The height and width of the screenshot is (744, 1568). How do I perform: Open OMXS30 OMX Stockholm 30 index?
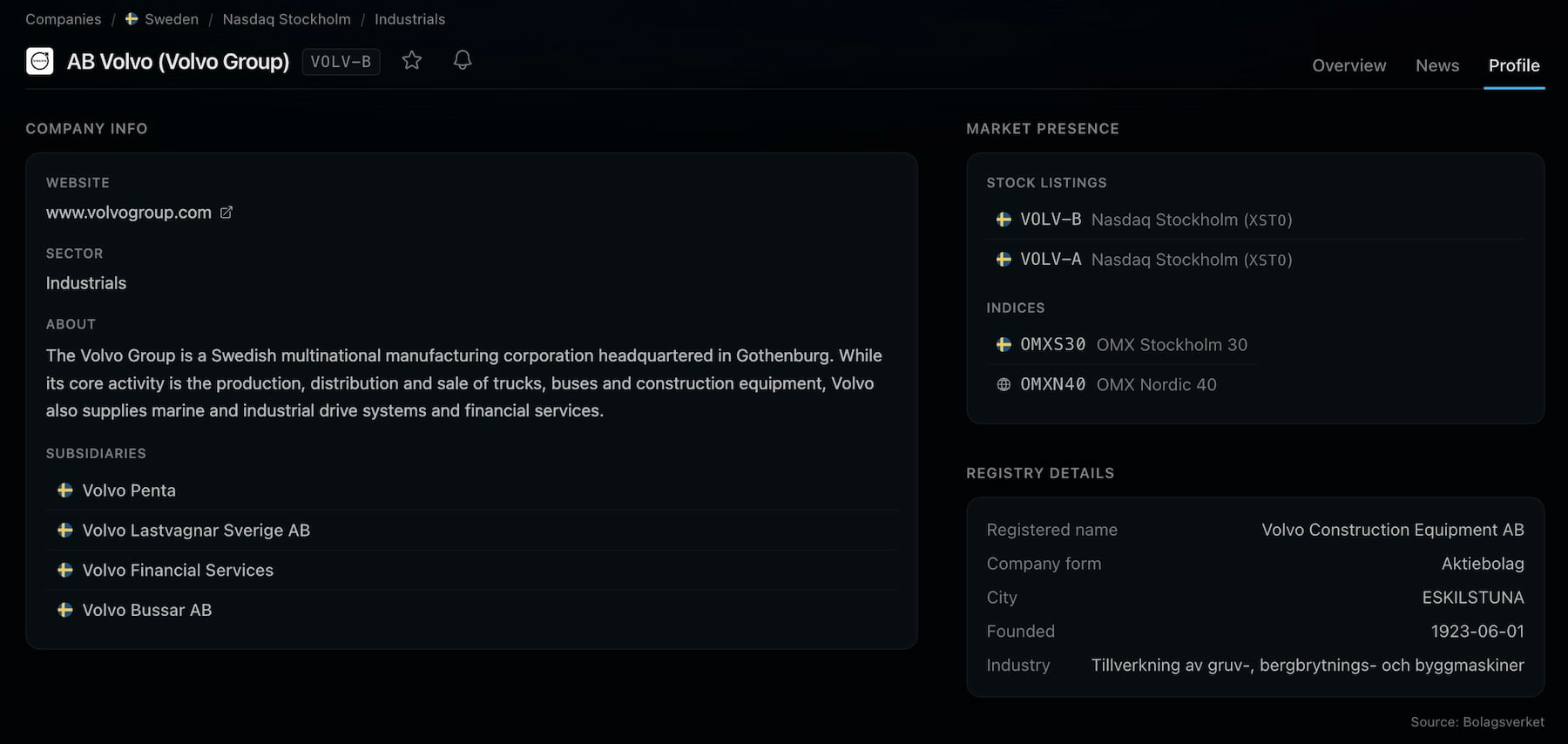click(1121, 344)
